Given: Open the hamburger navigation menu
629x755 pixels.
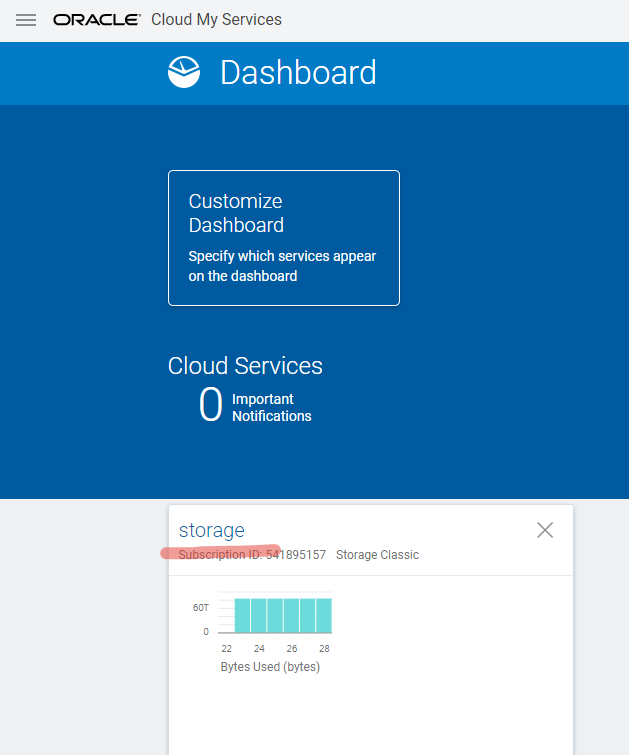Looking at the screenshot, I should [26, 20].
